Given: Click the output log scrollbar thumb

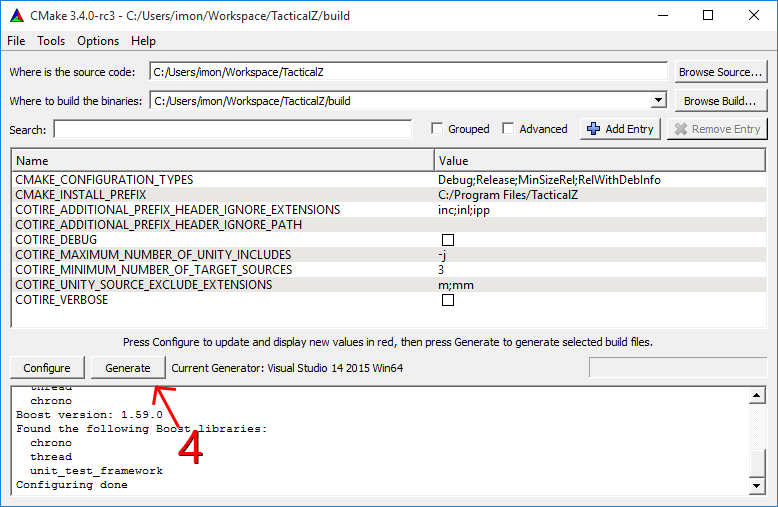Looking at the screenshot, I should click(757, 463).
